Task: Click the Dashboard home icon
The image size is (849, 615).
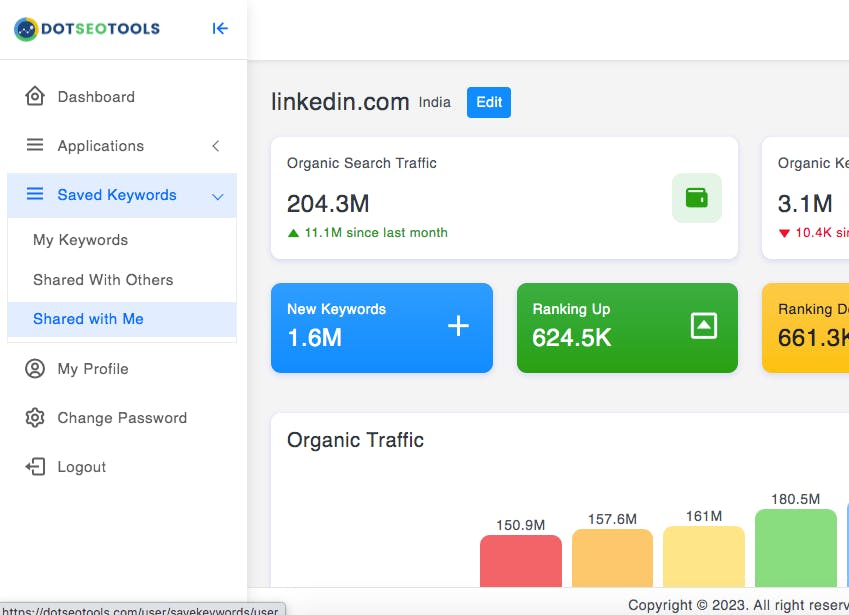Action: click(35, 96)
